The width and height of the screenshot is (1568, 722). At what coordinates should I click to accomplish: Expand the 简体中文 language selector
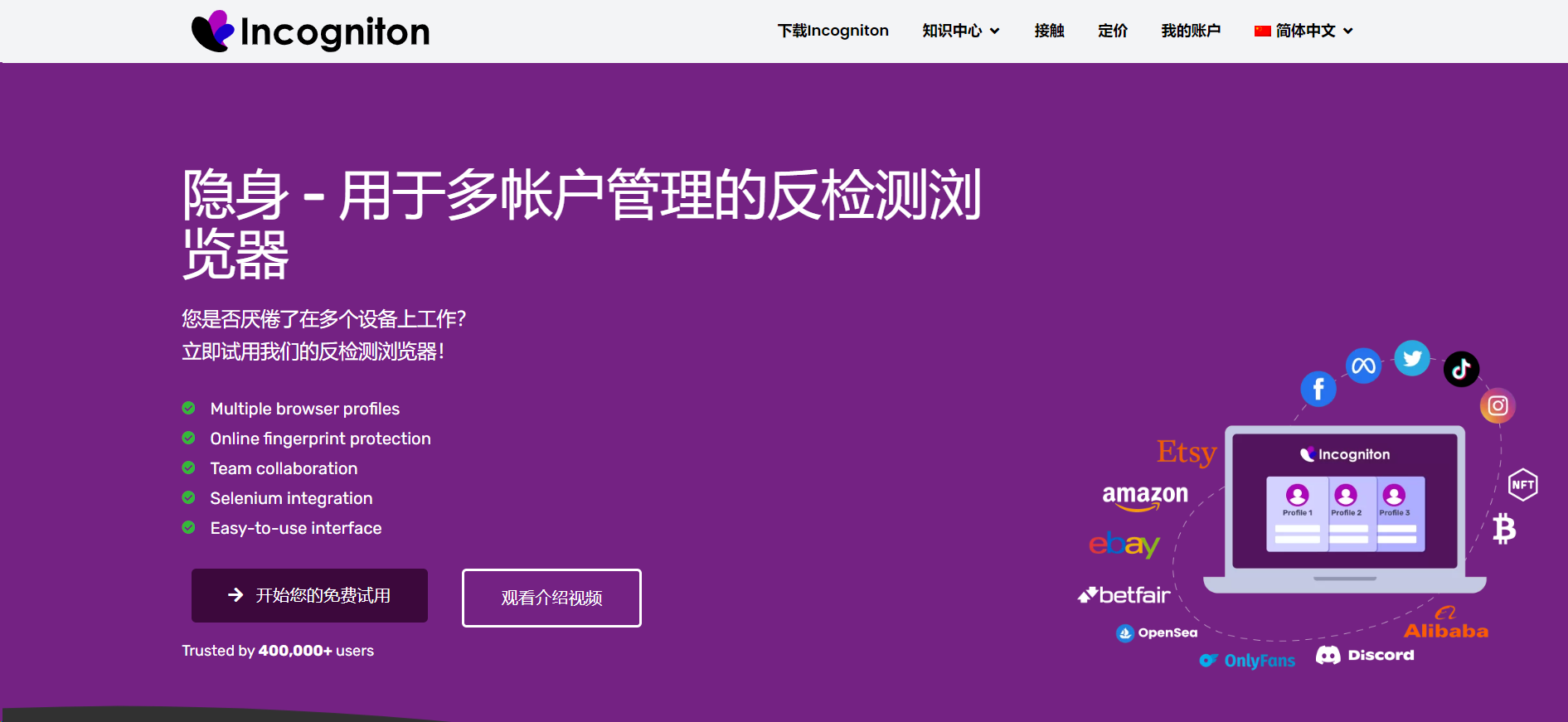pos(1304,31)
